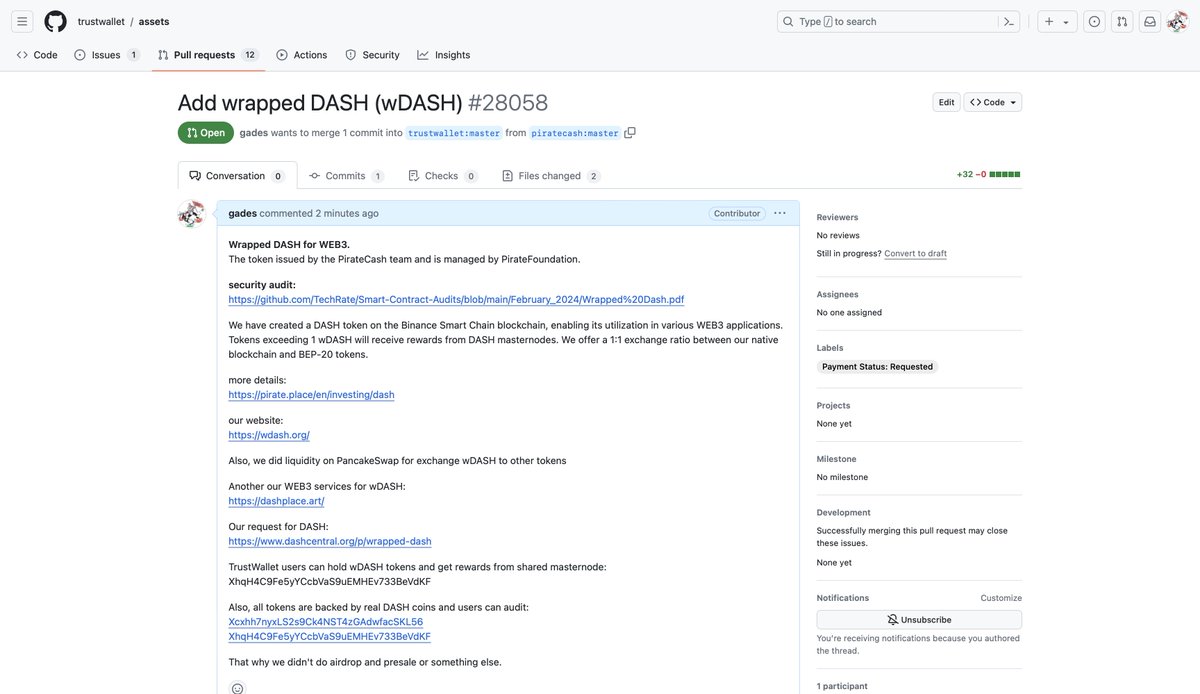Viewport: 1200px width, 694px height.
Task: Click Convert to draft link
Action: [x=915, y=253]
